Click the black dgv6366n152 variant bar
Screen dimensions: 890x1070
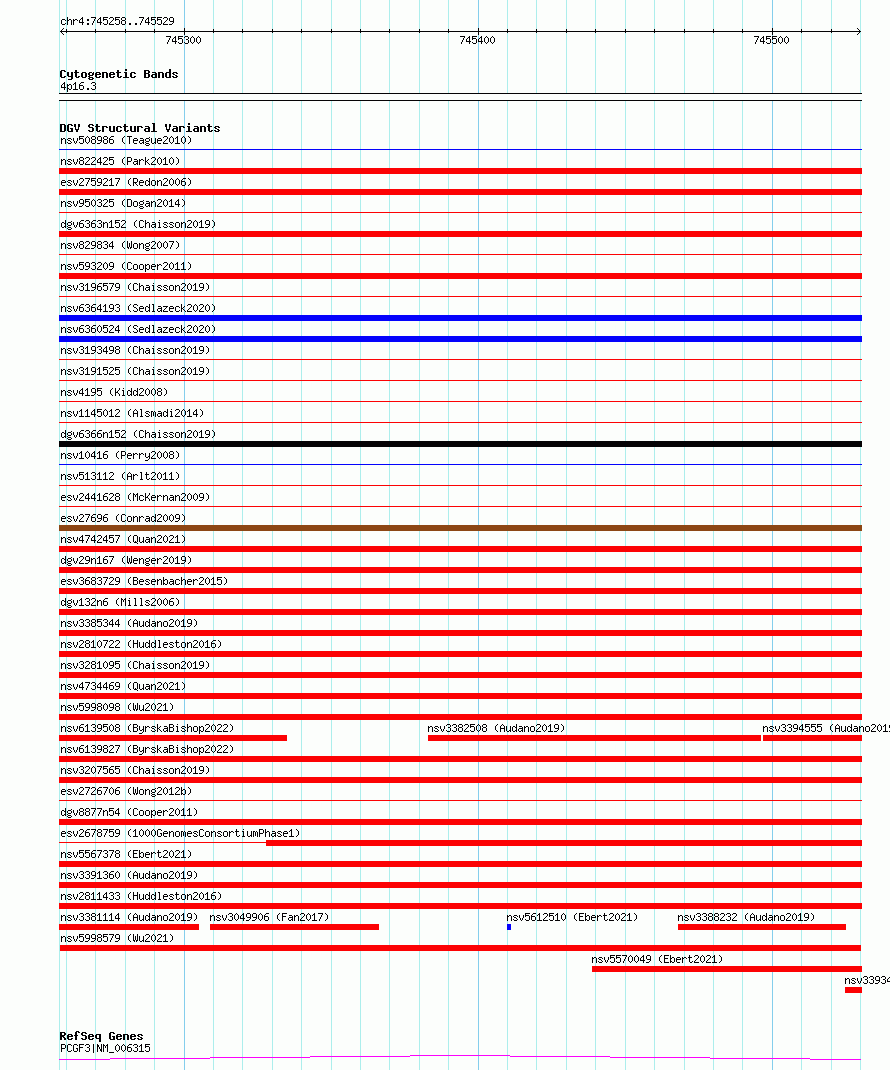pos(461,444)
